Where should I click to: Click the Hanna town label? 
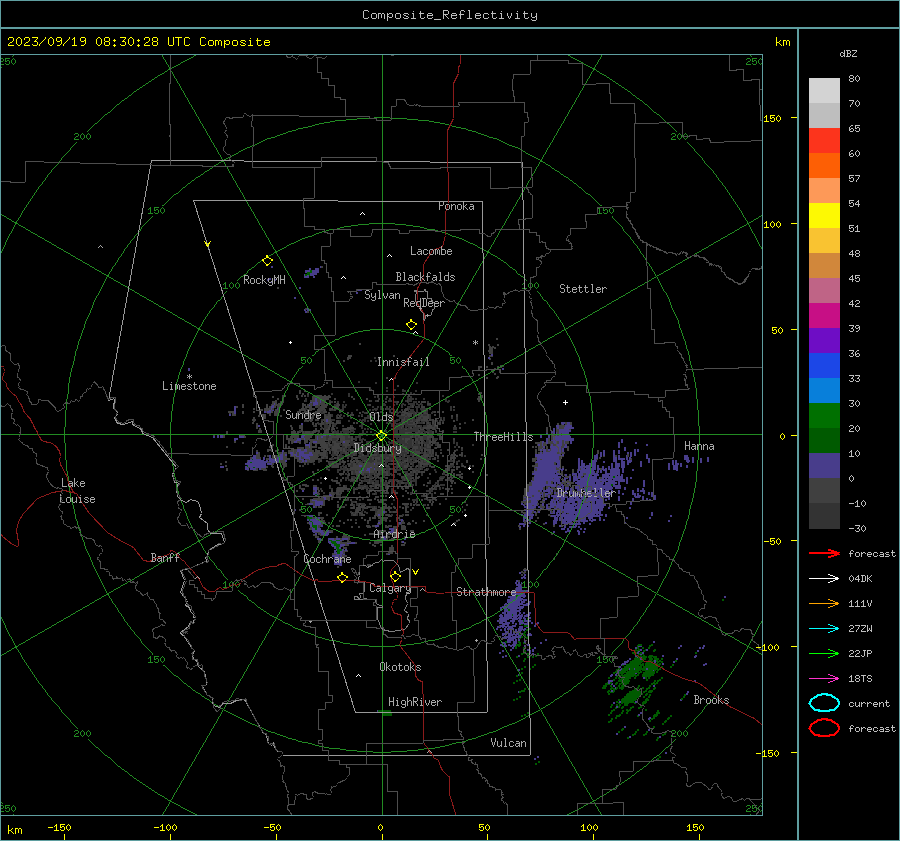[x=699, y=446]
